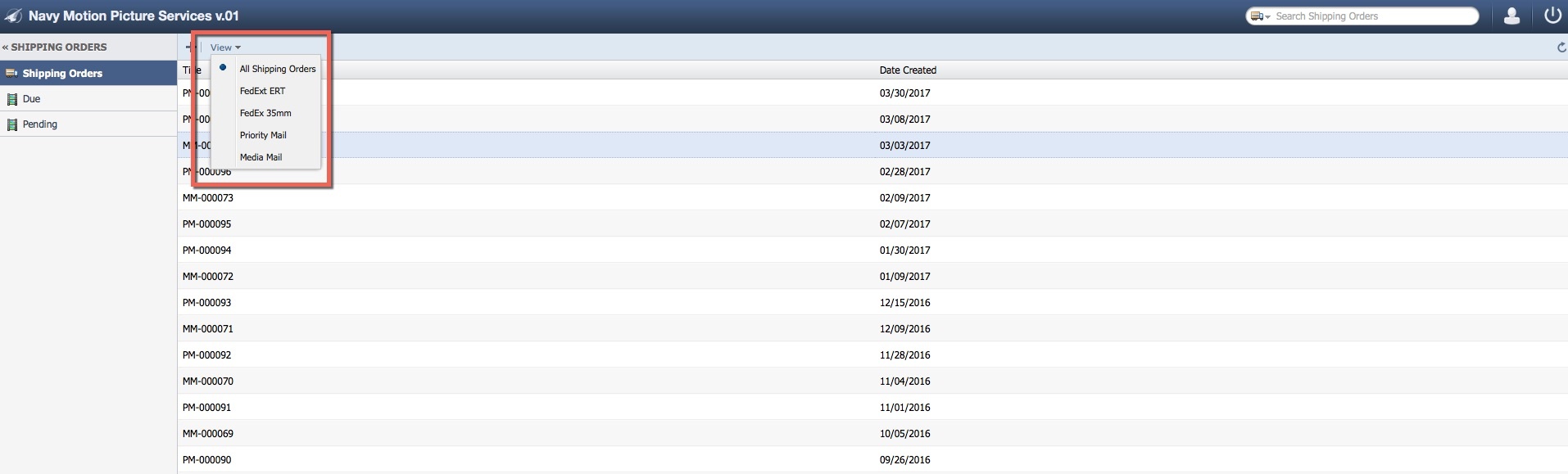Click the plus icon to add order

[x=189, y=47]
